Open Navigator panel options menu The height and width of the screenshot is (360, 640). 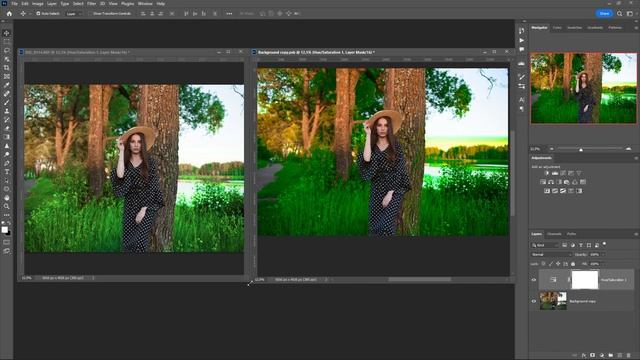[636, 28]
